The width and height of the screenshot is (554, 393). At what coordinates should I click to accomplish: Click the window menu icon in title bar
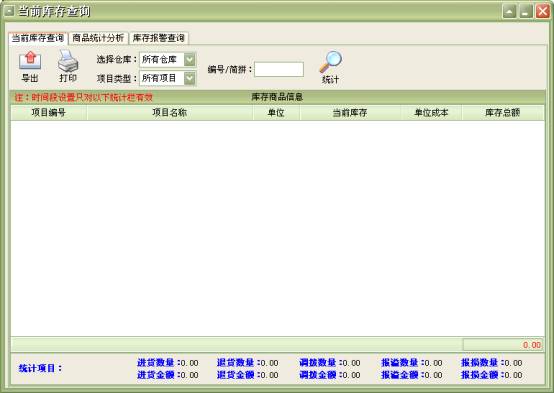tap(9, 11)
